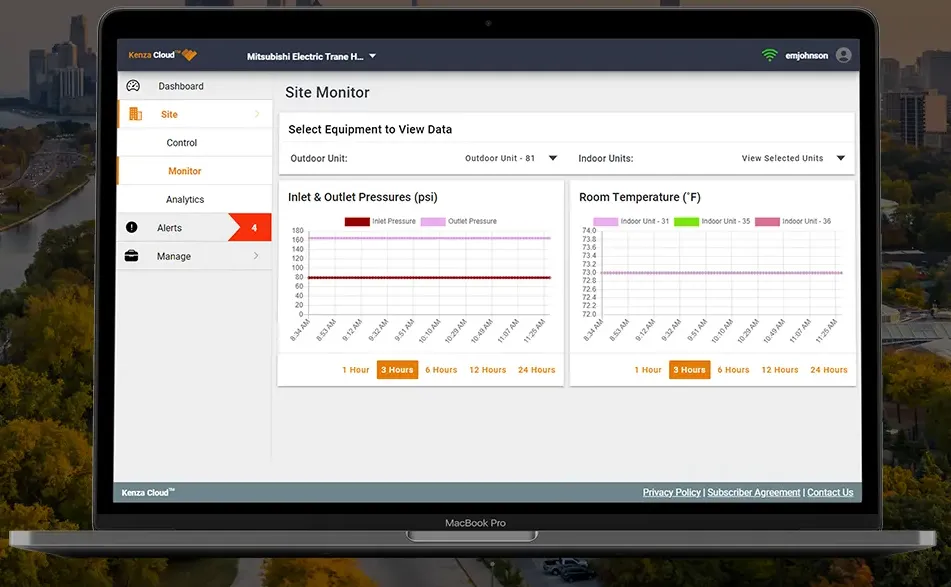The height and width of the screenshot is (587, 951).
Task: Select 24 Hours for pressure chart
Action: 536,370
